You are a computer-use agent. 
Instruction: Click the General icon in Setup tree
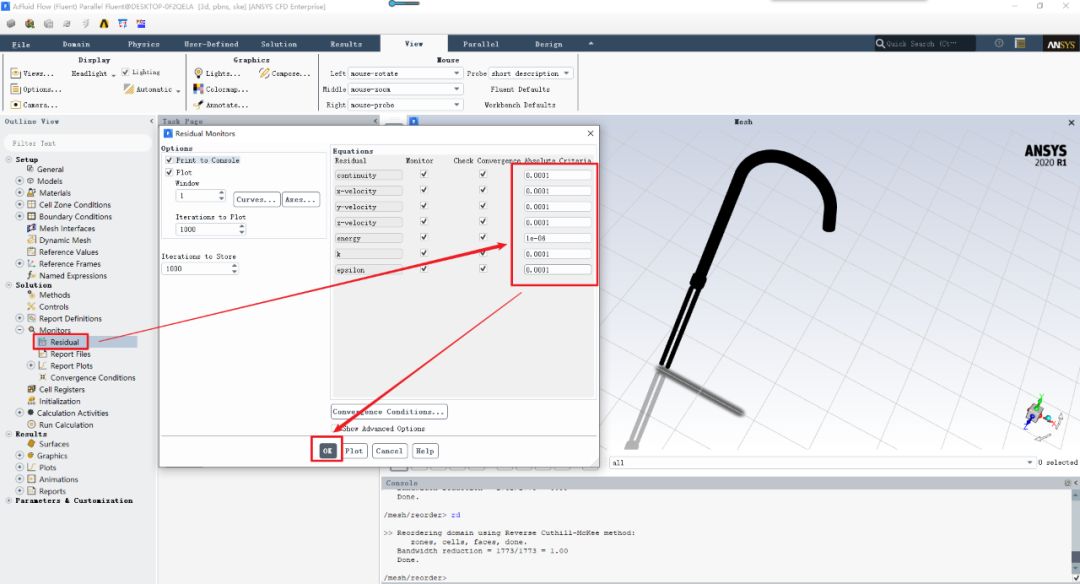30,169
